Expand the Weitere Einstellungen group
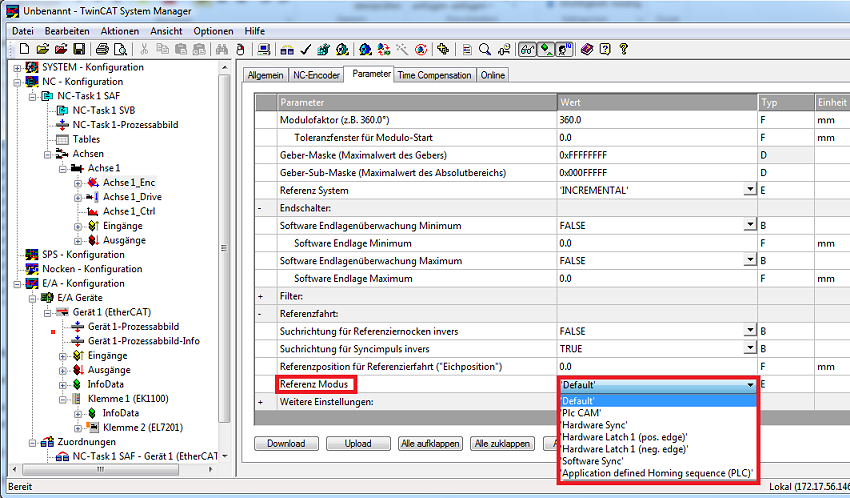The width and height of the screenshot is (850, 498). click(x=260, y=402)
